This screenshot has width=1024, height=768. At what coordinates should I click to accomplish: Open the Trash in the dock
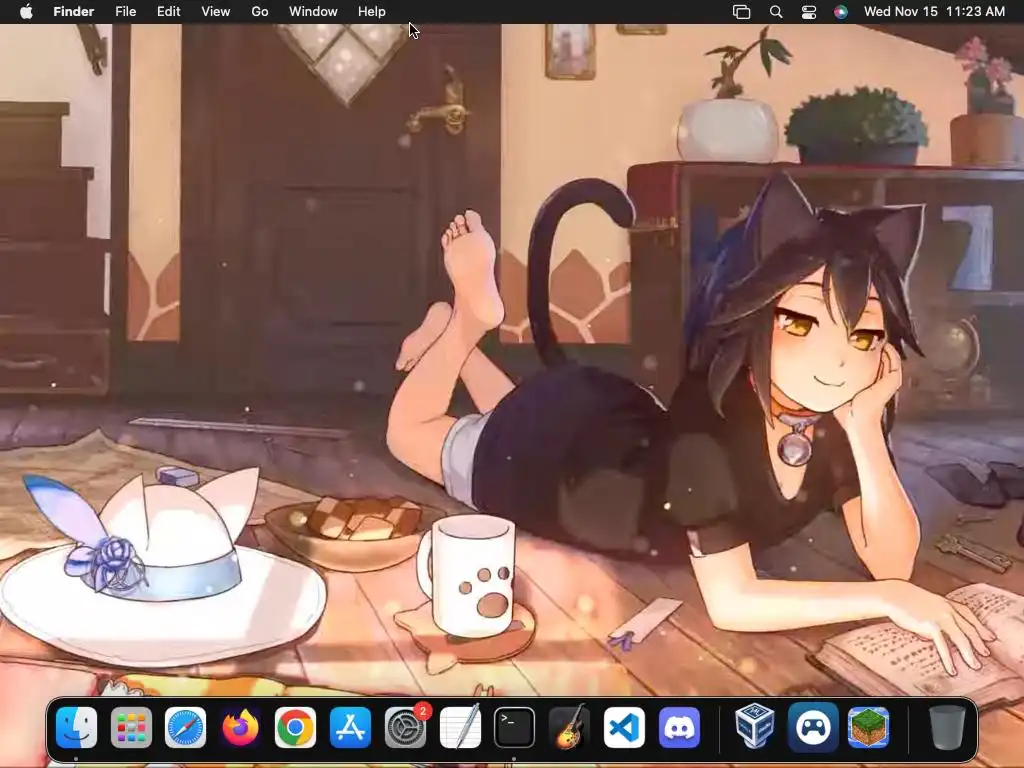tap(947, 727)
